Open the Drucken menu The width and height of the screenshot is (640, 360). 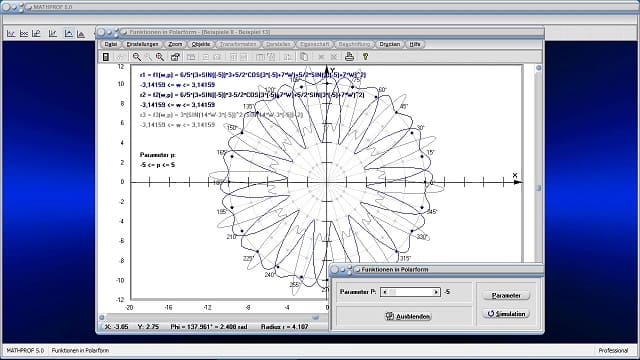pos(389,44)
